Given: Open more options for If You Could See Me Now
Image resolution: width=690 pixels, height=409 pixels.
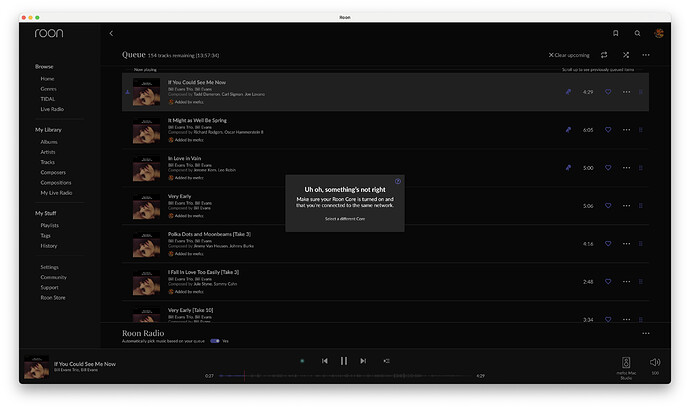Looking at the screenshot, I should [x=626, y=92].
